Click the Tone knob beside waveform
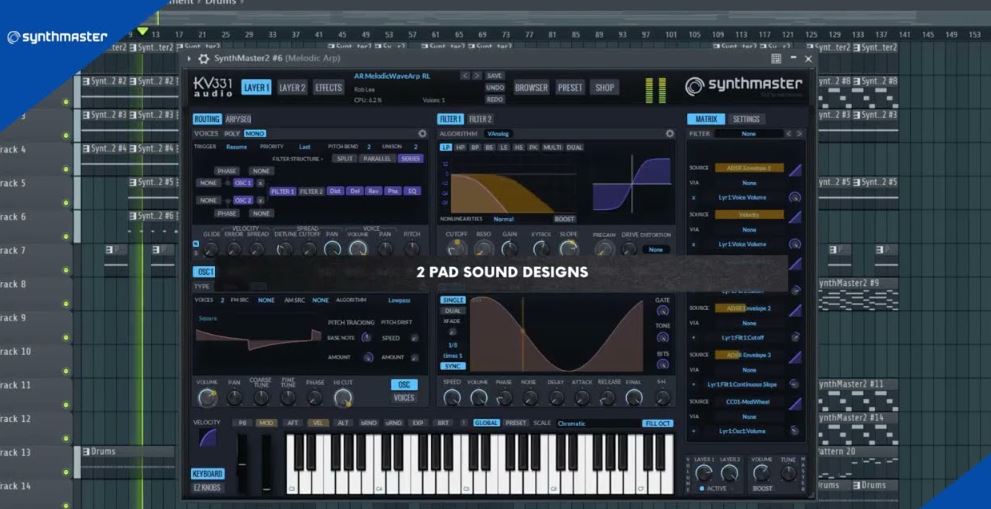The width and height of the screenshot is (991, 509). click(662, 337)
